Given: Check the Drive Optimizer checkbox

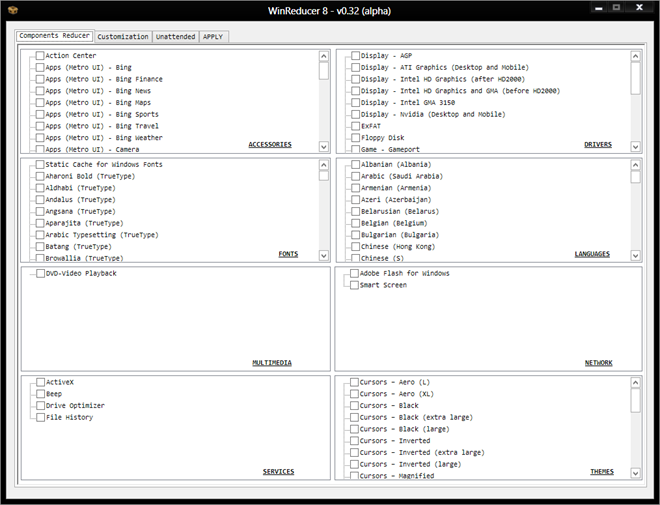Looking at the screenshot, I should click(40, 406).
